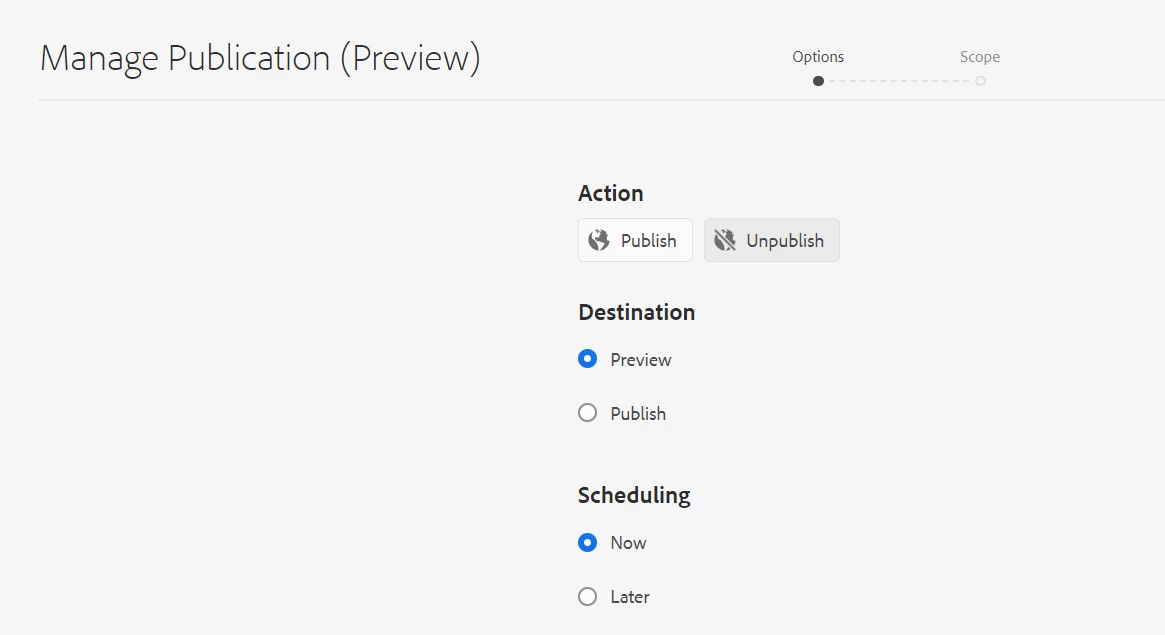The image size is (1165, 635).
Task: Click the Action section heading
Action: (x=610, y=193)
